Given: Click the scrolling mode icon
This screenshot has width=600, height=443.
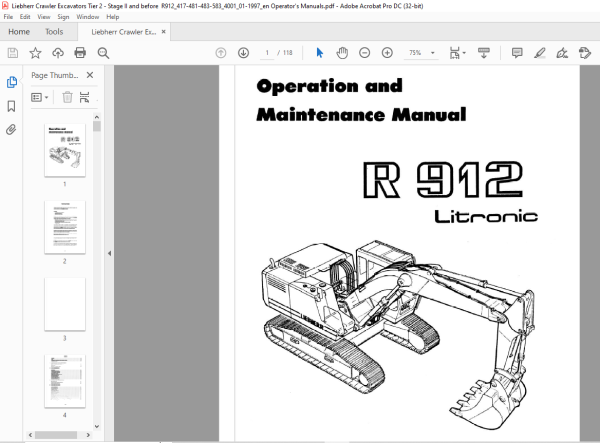Looking at the screenshot, I should [484, 53].
